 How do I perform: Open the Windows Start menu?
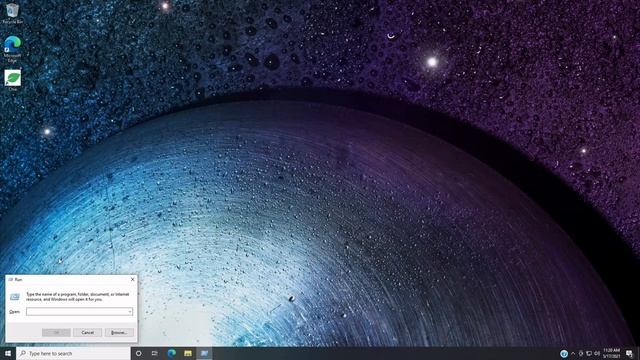(8, 353)
